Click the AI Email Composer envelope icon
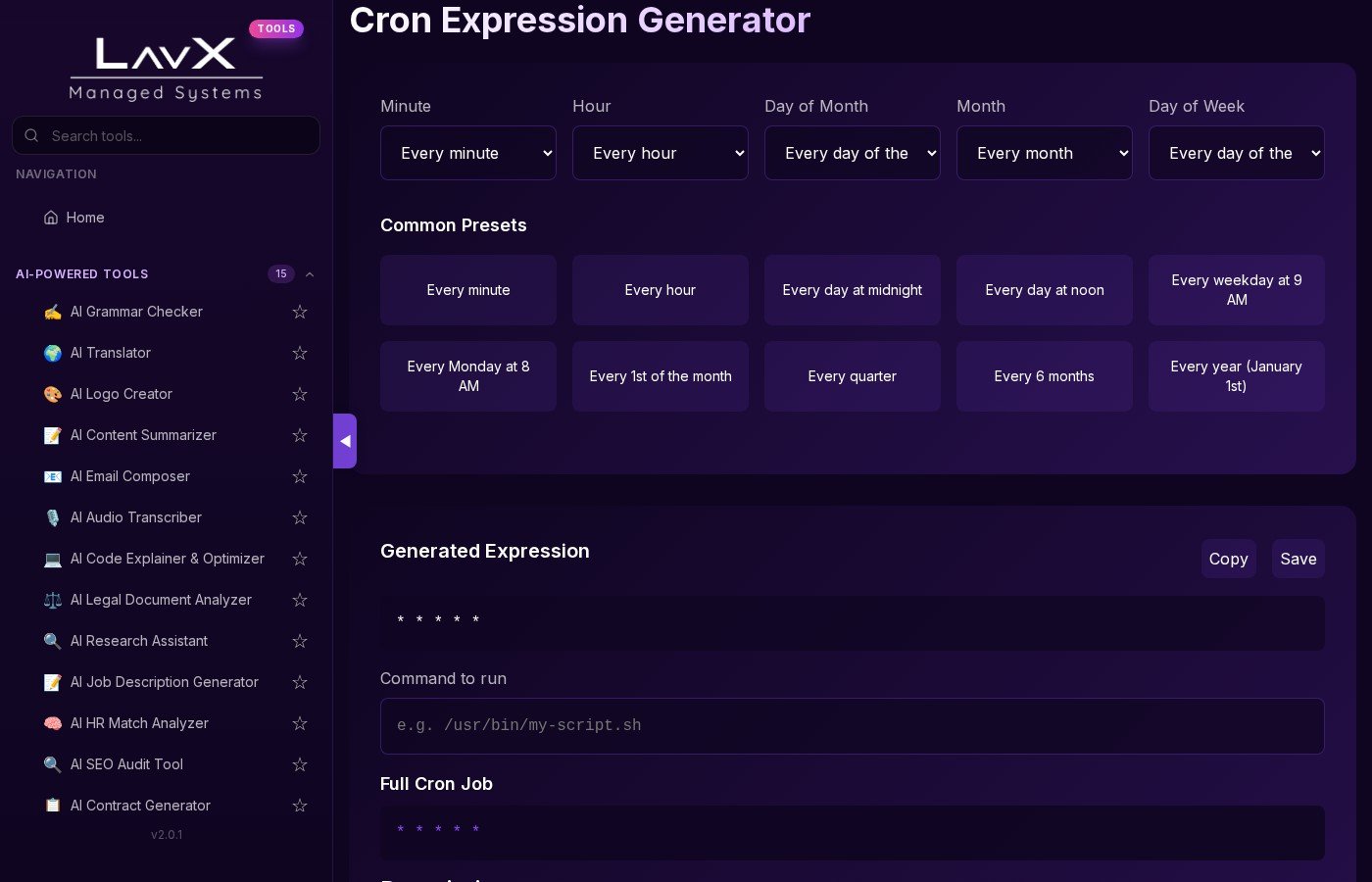 [x=53, y=476]
